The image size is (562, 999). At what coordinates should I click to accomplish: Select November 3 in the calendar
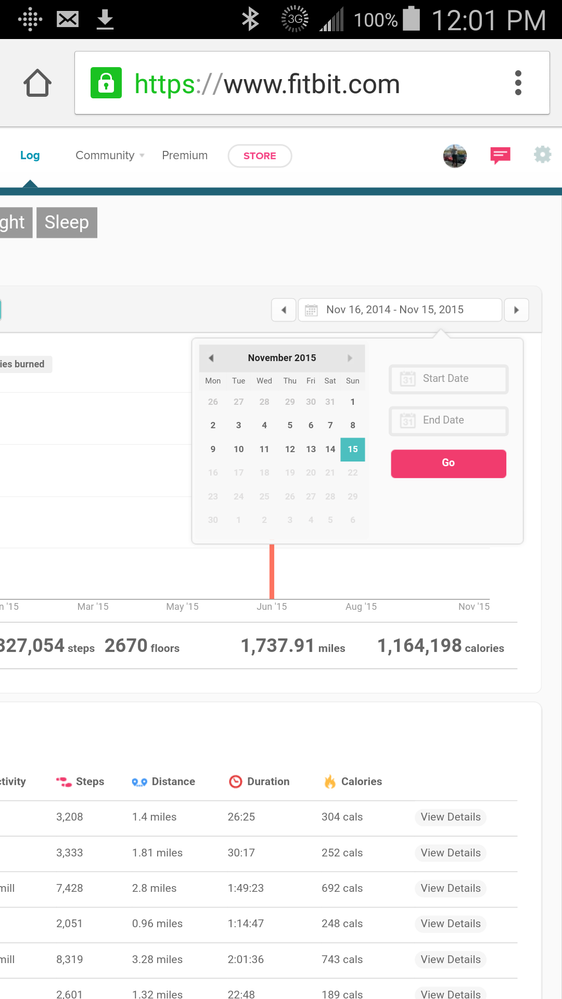[238, 426]
